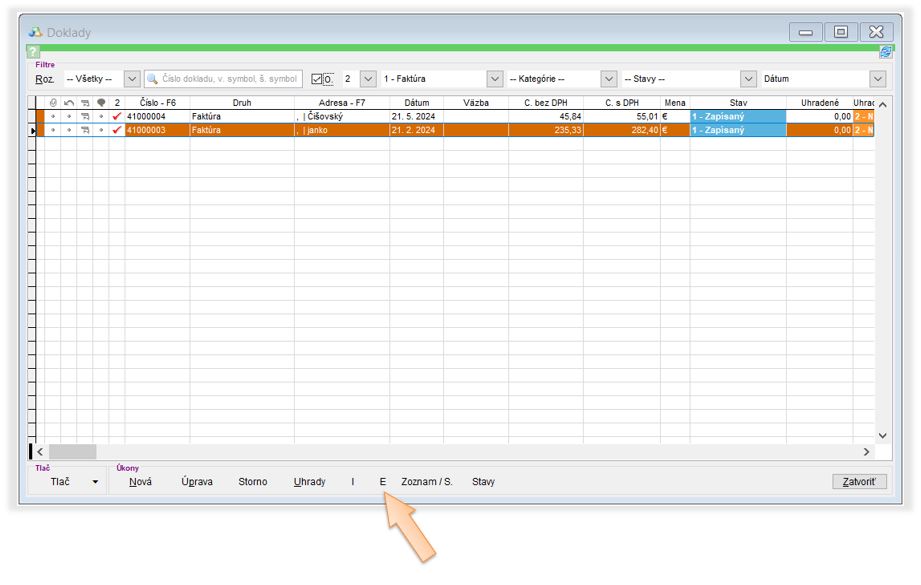Toggle the 'O.' checkbox in filters

click(318, 79)
